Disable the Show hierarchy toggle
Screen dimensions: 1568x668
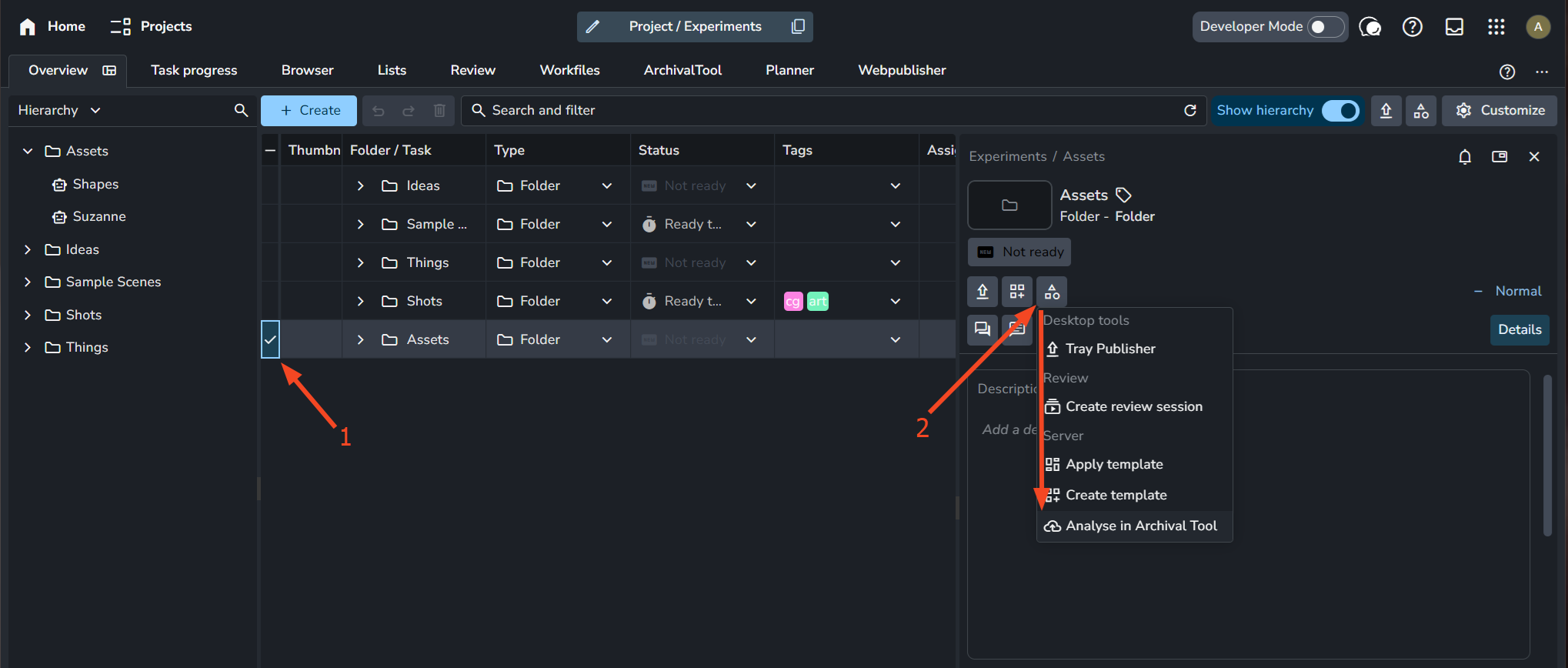tap(1339, 111)
